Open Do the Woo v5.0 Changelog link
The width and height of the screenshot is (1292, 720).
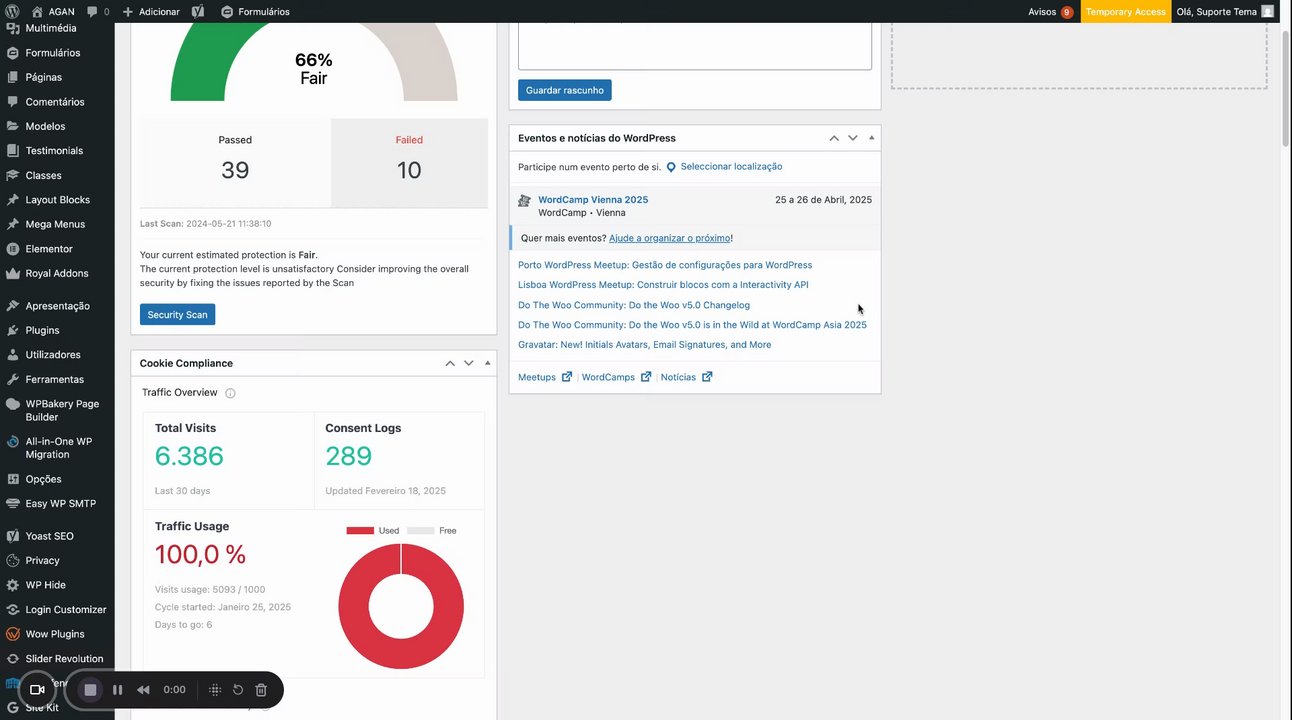[x=634, y=305]
